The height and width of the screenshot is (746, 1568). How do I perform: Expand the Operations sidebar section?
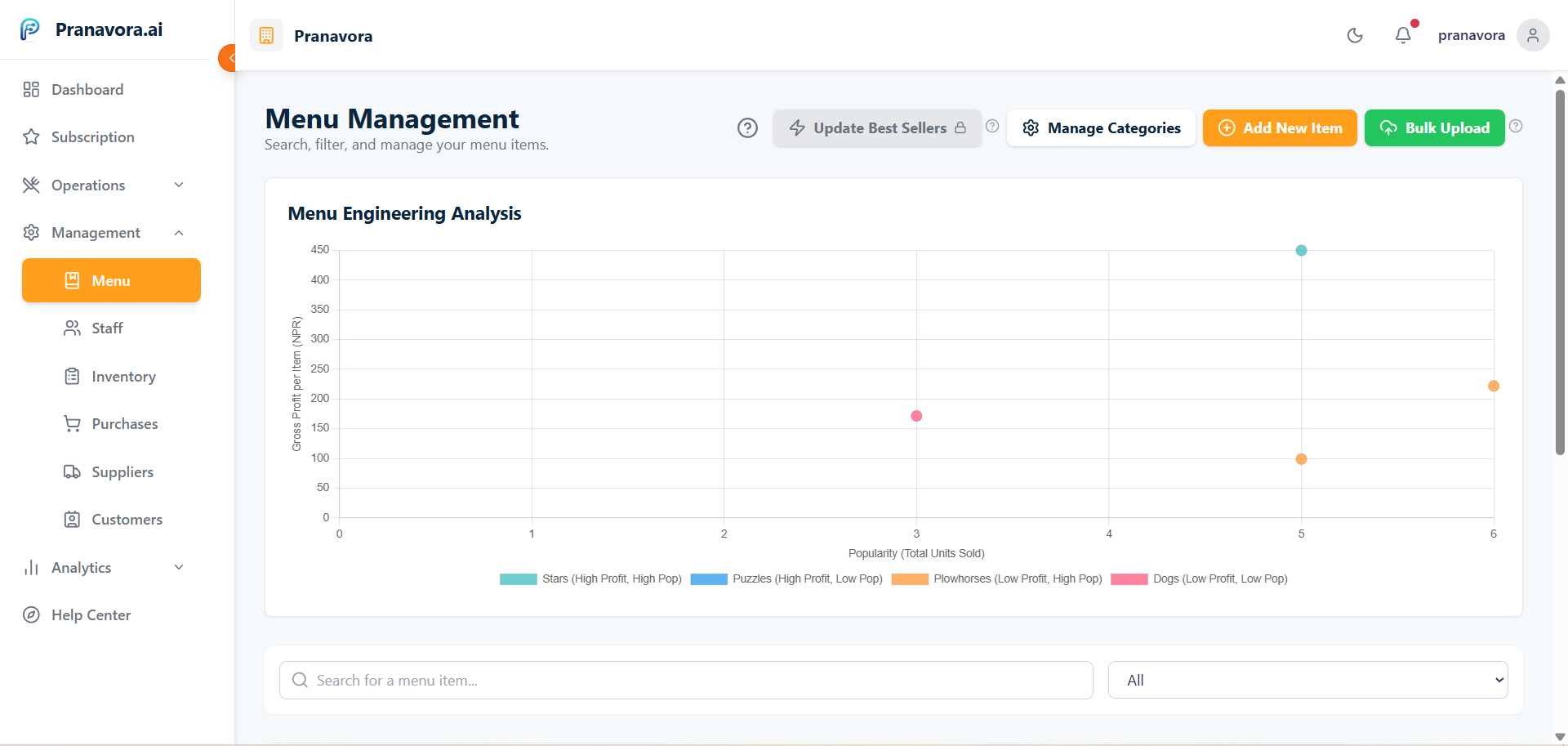pos(104,185)
